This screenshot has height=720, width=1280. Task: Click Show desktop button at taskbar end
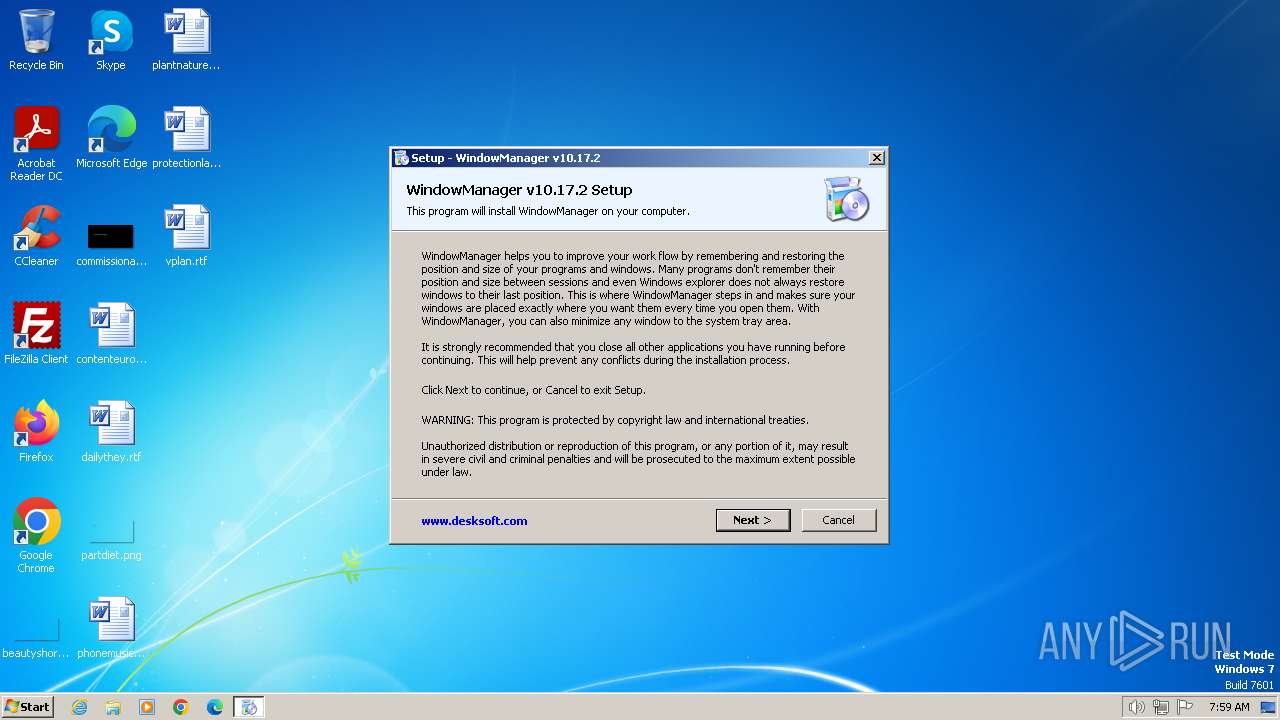point(1270,707)
